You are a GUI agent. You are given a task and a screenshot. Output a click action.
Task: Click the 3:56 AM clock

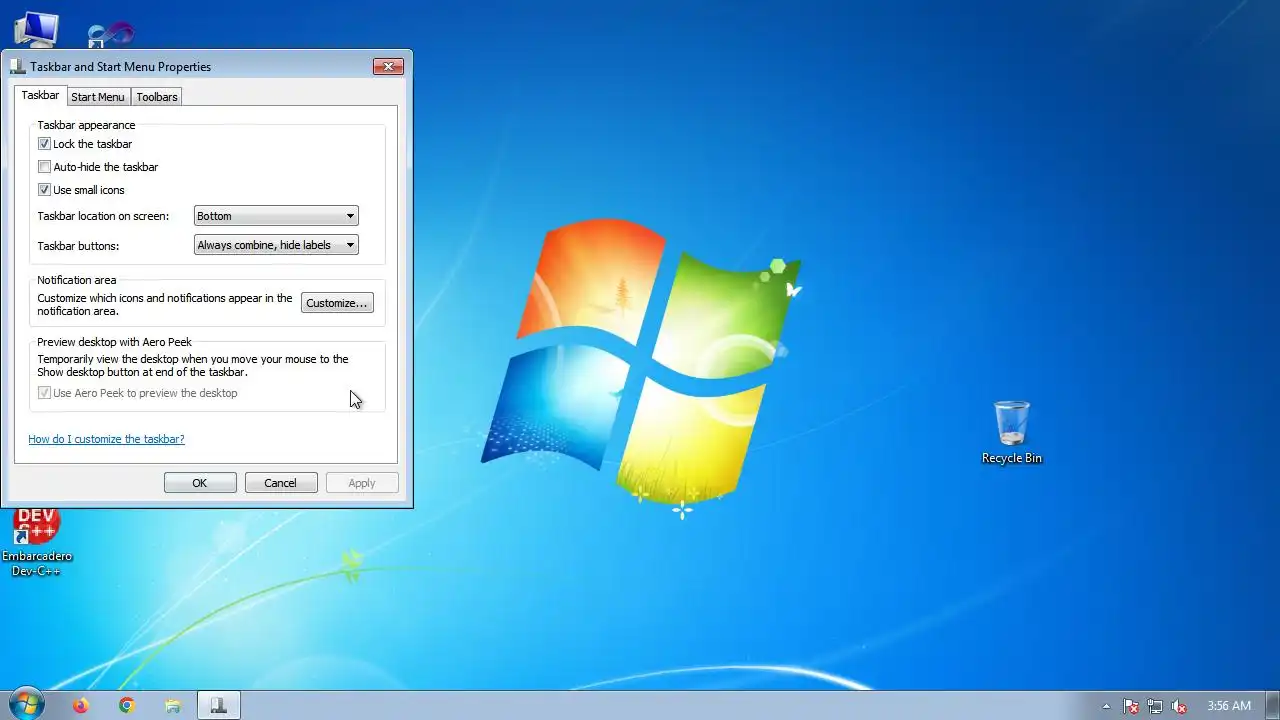point(1229,706)
